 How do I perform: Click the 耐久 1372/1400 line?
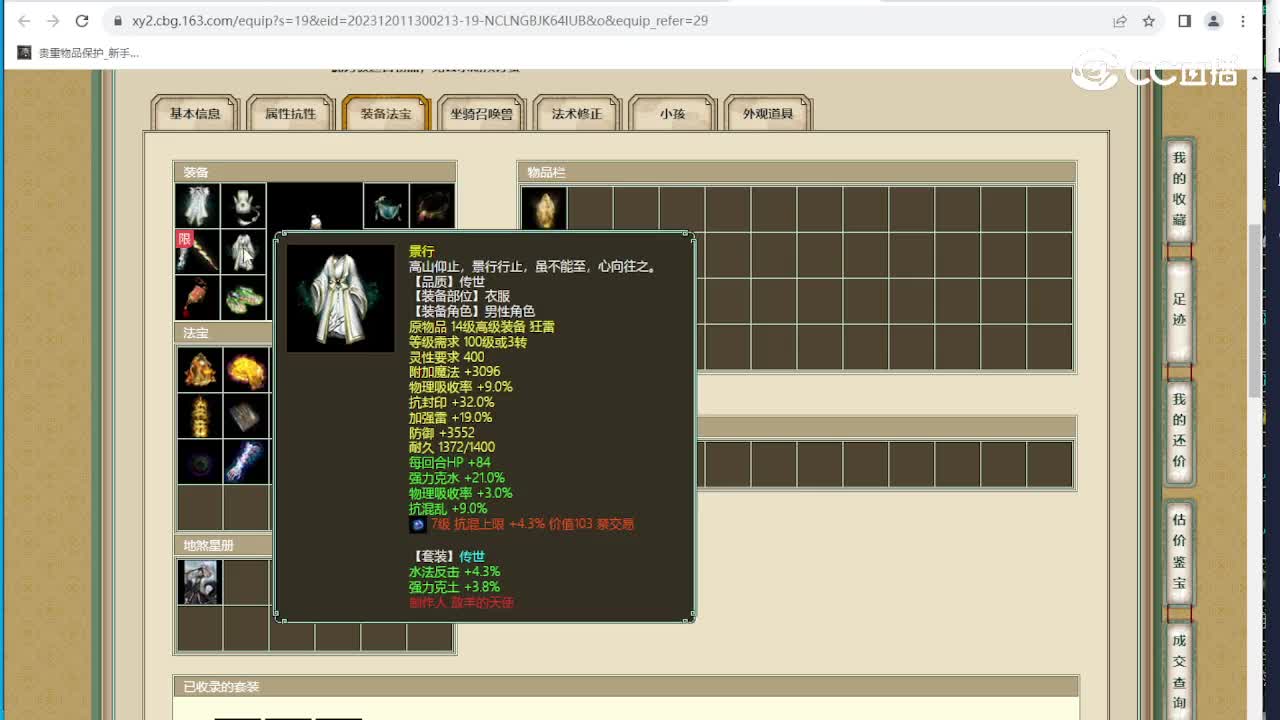coord(452,447)
